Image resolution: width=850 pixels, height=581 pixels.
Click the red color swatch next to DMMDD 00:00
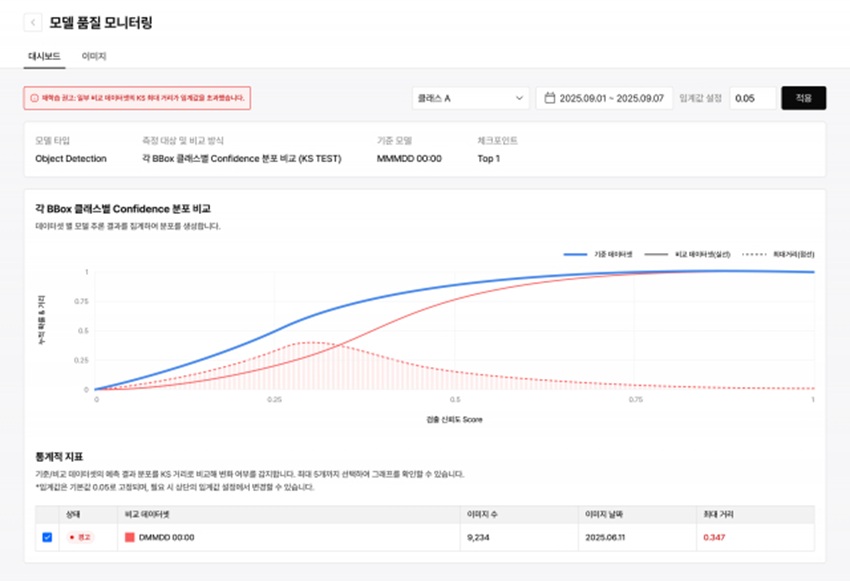point(129,537)
